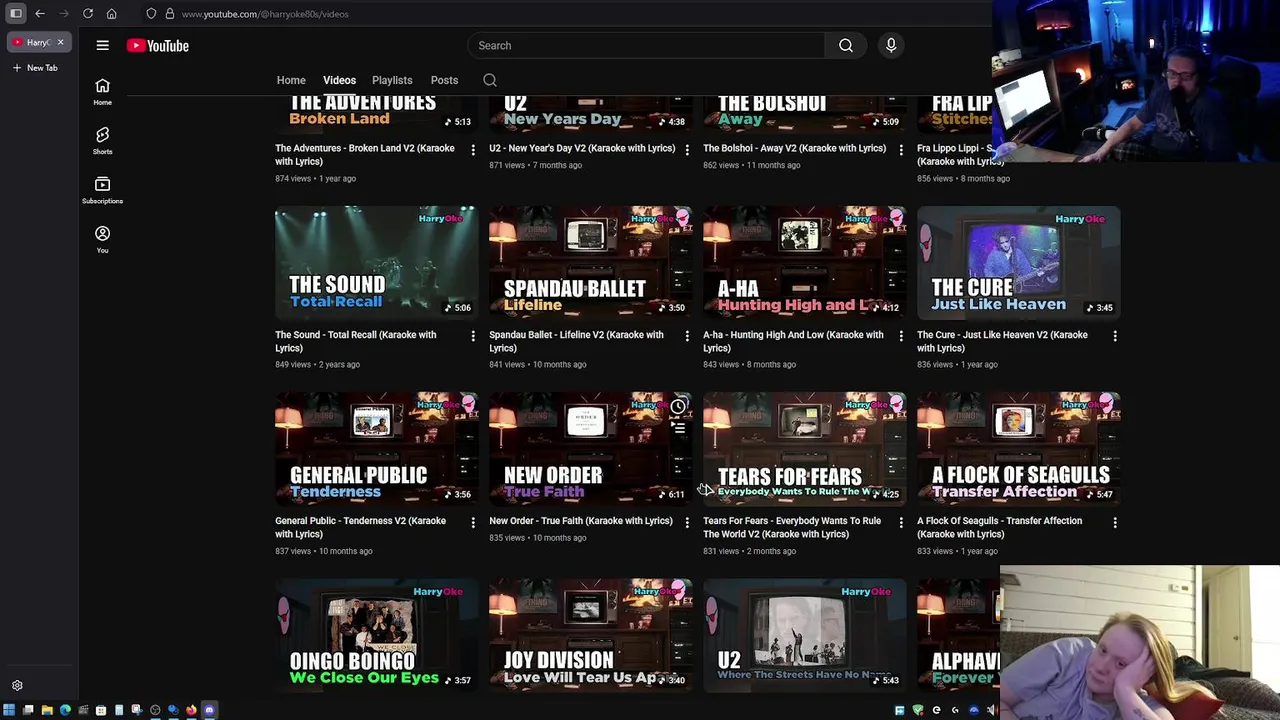
Task: Open the Firefox sidebar settings gear
Action: click(17, 686)
